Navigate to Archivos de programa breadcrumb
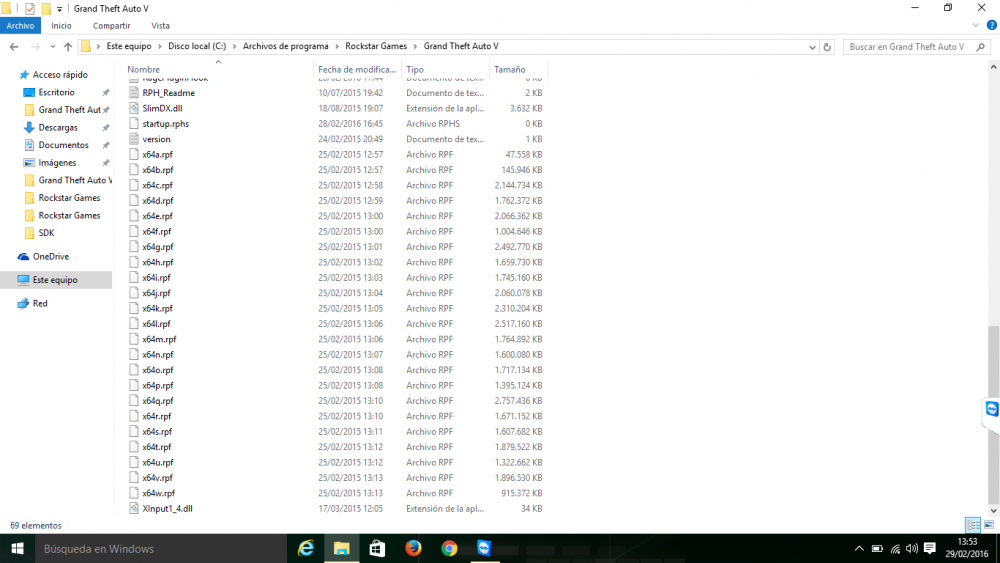 click(286, 47)
